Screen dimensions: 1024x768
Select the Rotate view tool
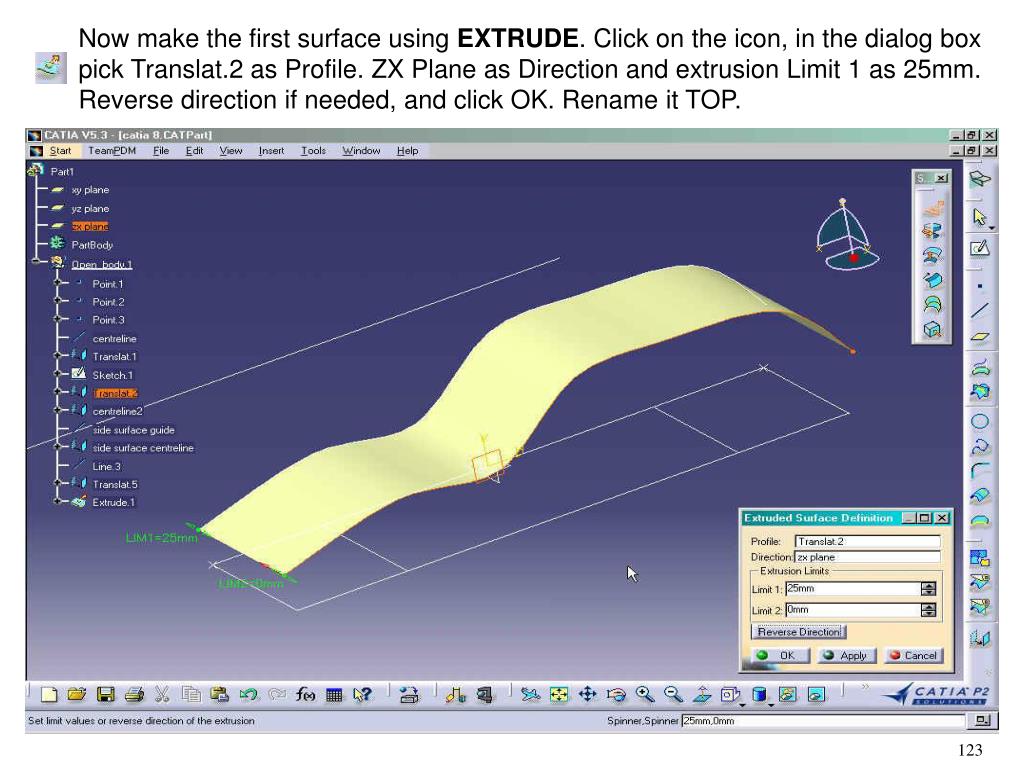tap(616, 694)
